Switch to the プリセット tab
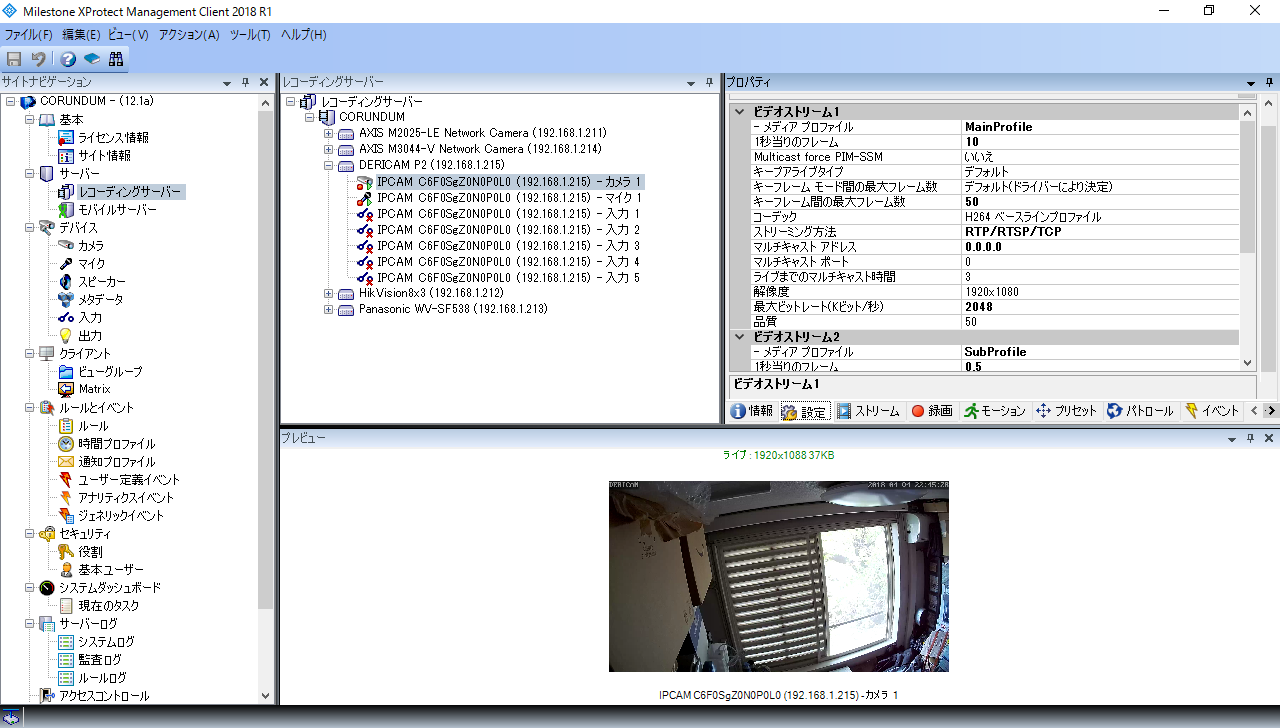The height and width of the screenshot is (728, 1280). 1066,411
